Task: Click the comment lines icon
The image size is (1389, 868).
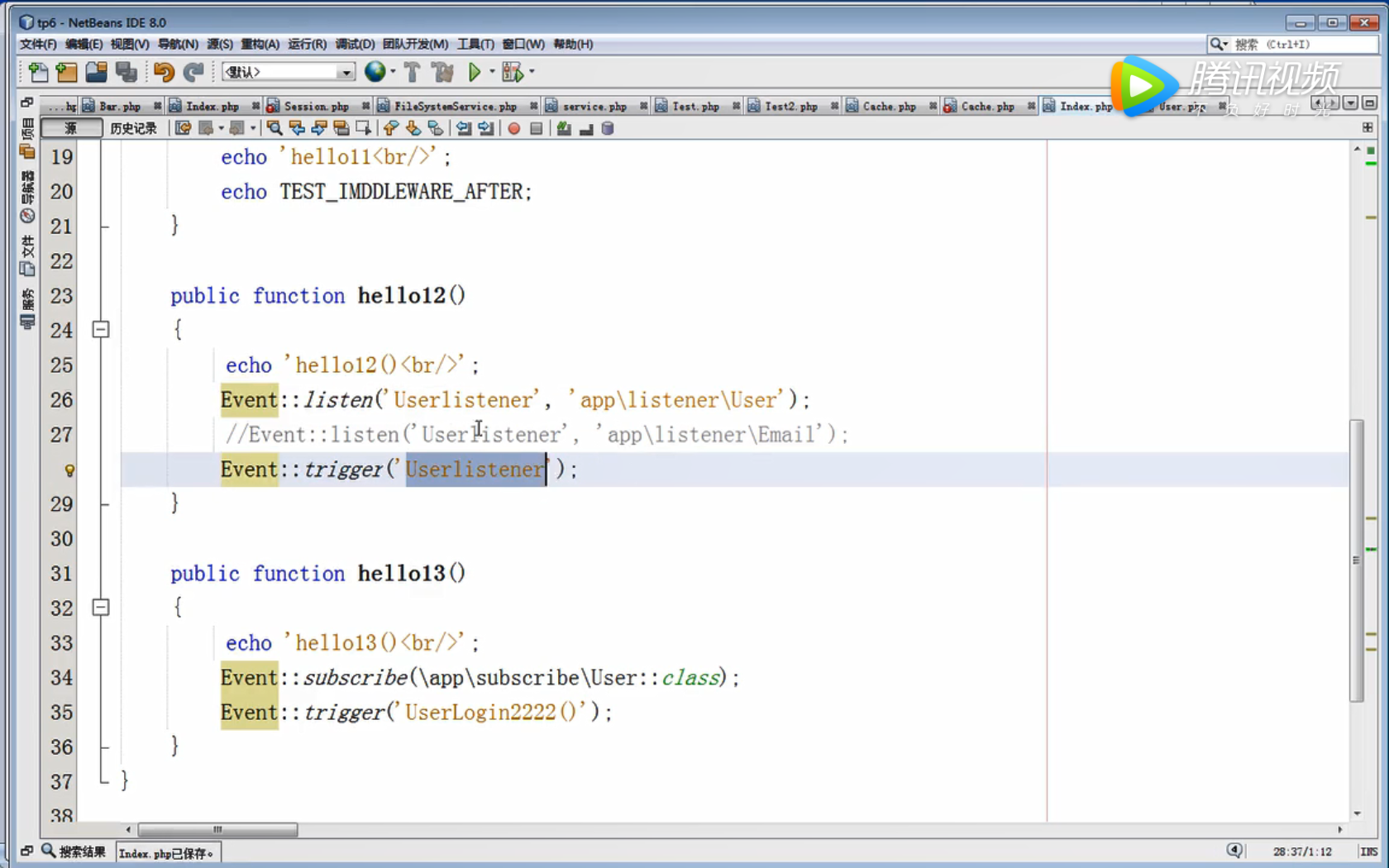Action: (564, 128)
